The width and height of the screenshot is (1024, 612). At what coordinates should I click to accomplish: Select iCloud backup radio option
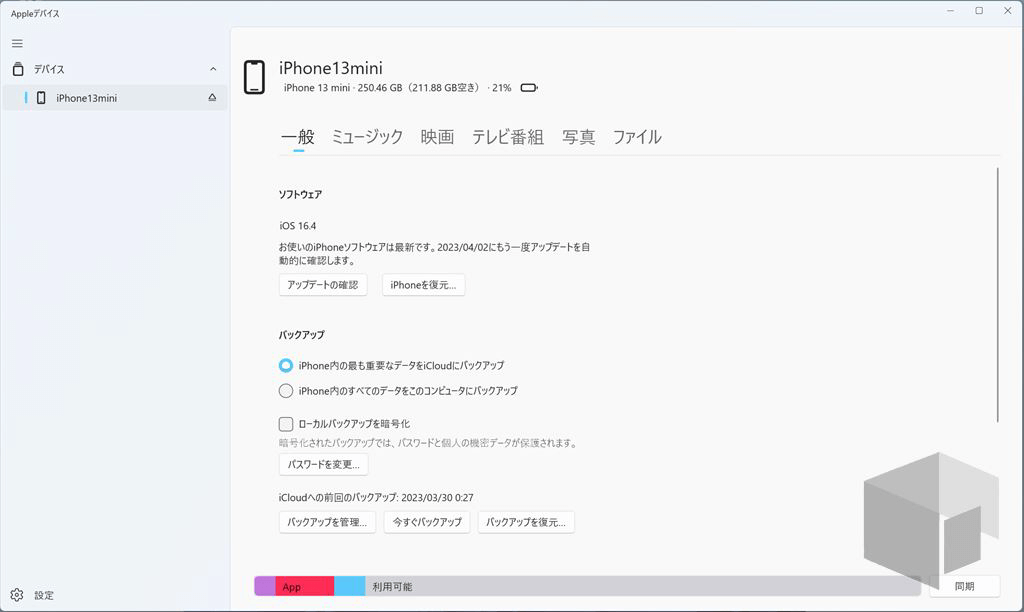click(286, 366)
